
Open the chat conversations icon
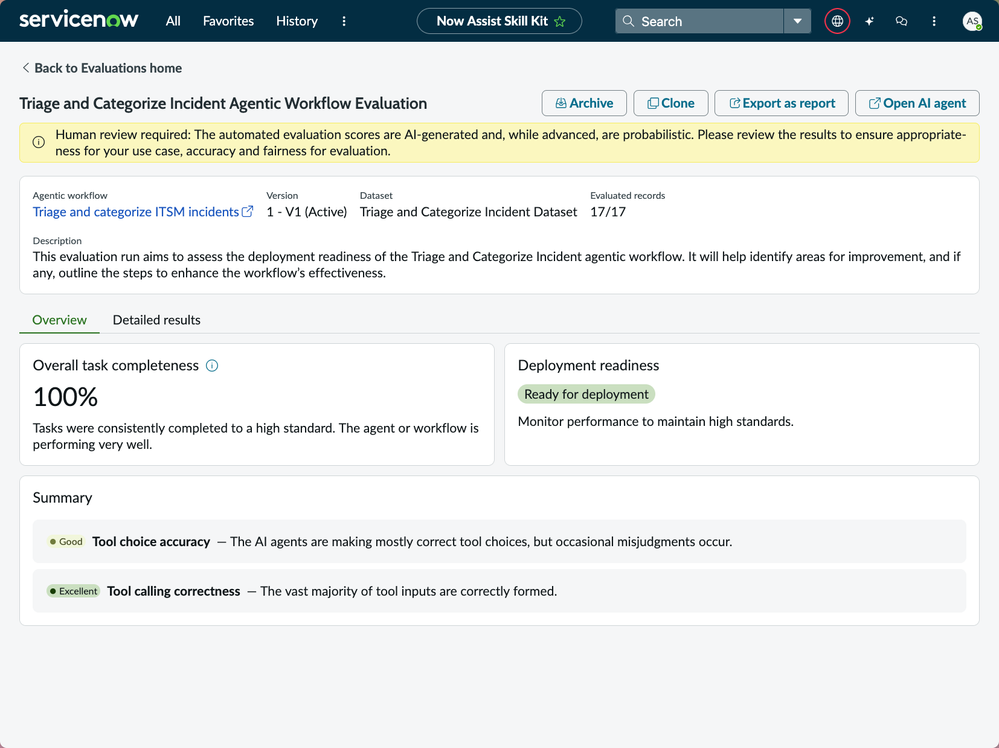(x=901, y=21)
